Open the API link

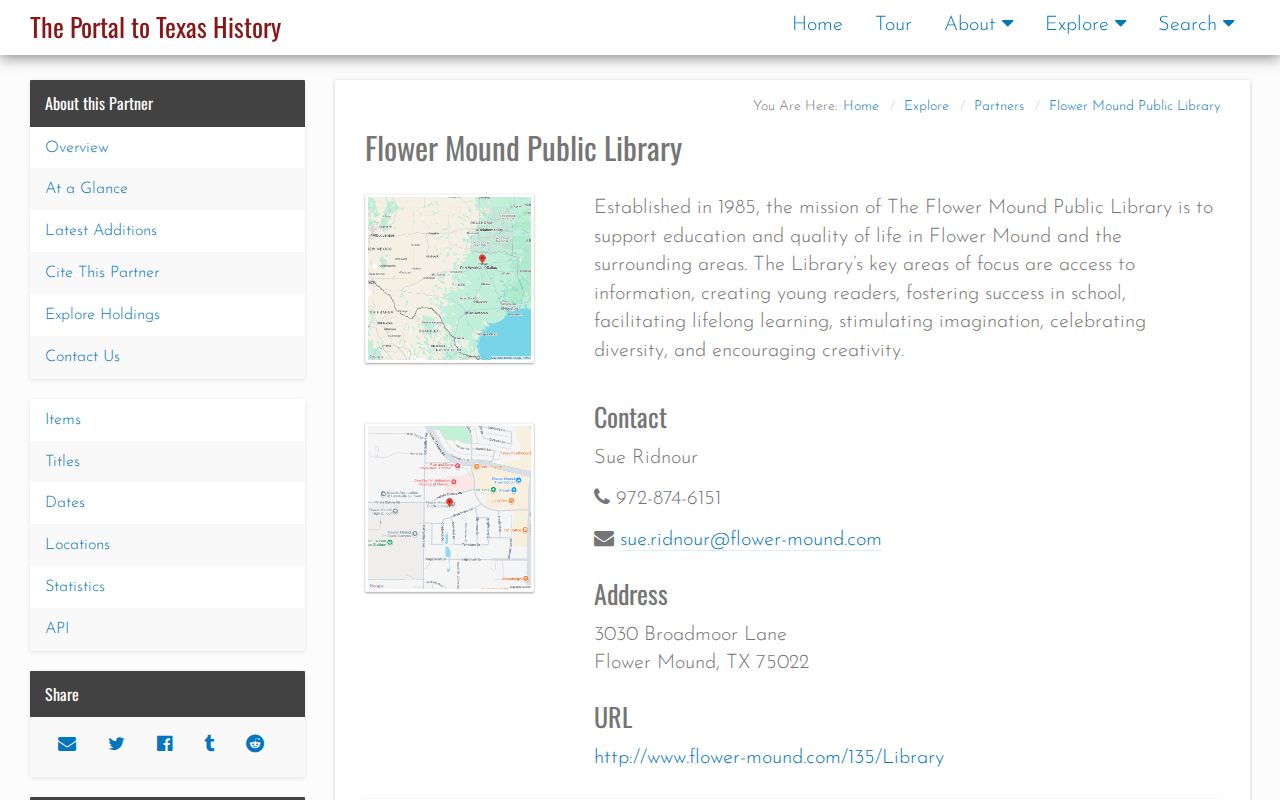pyautogui.click(x=167, y=628)
